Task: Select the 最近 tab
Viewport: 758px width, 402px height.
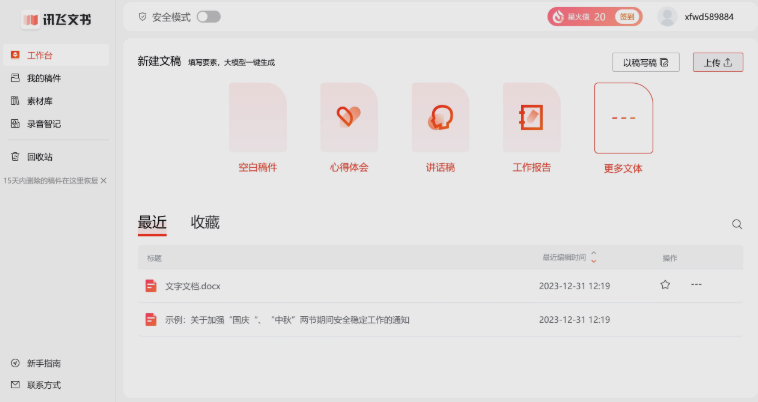Action: click(x=152, y=223)
